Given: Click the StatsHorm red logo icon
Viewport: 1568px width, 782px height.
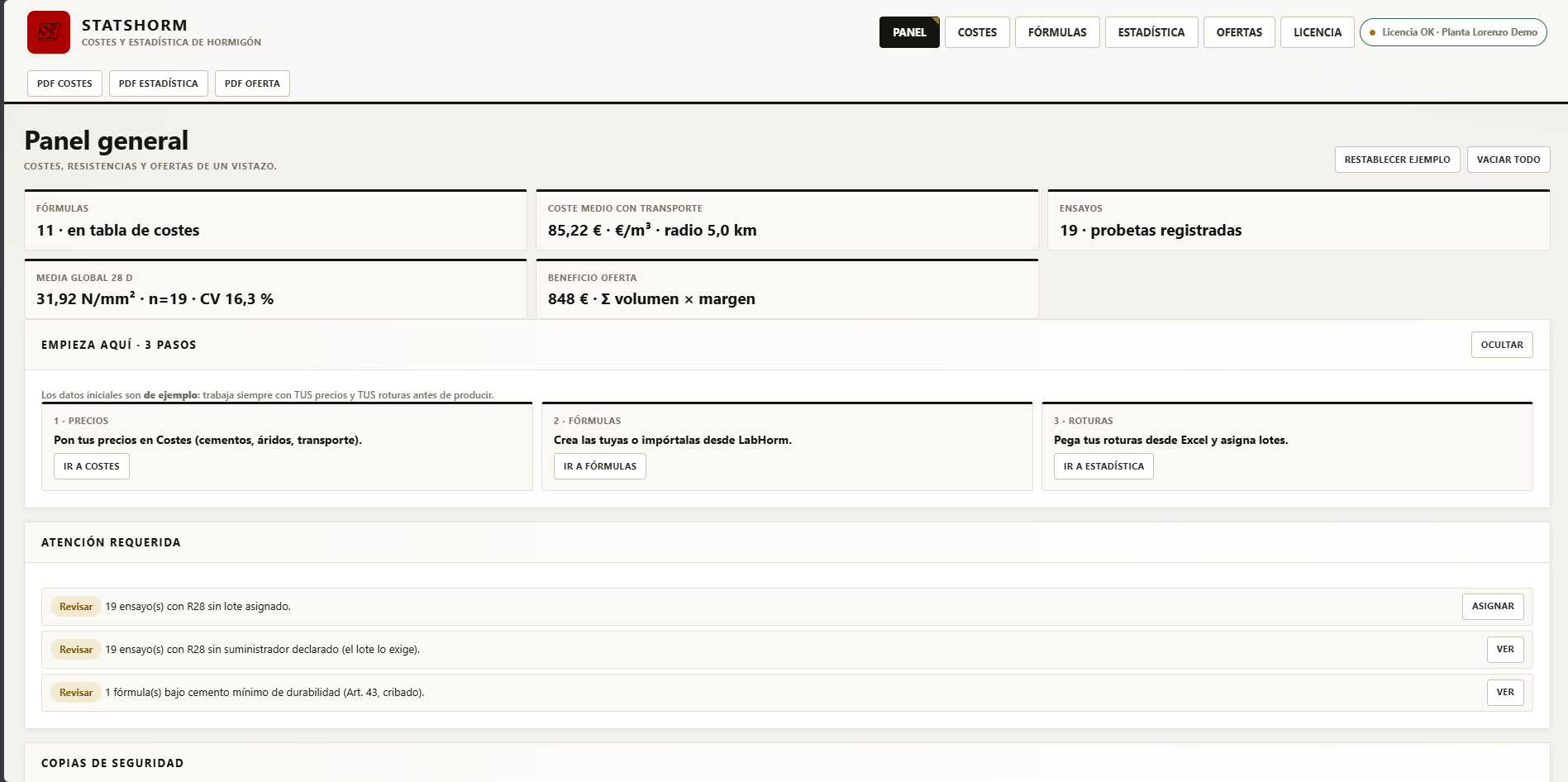Looking at the screenshot, I should [49, 32].
